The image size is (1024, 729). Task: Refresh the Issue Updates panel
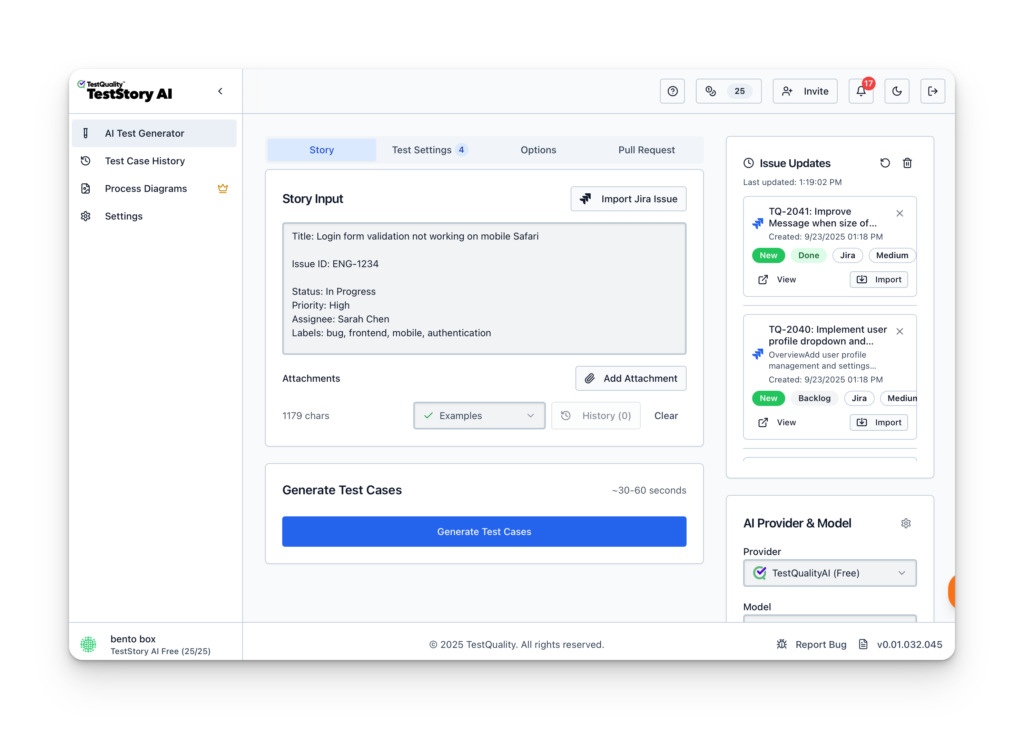click(x=883, y=163)
